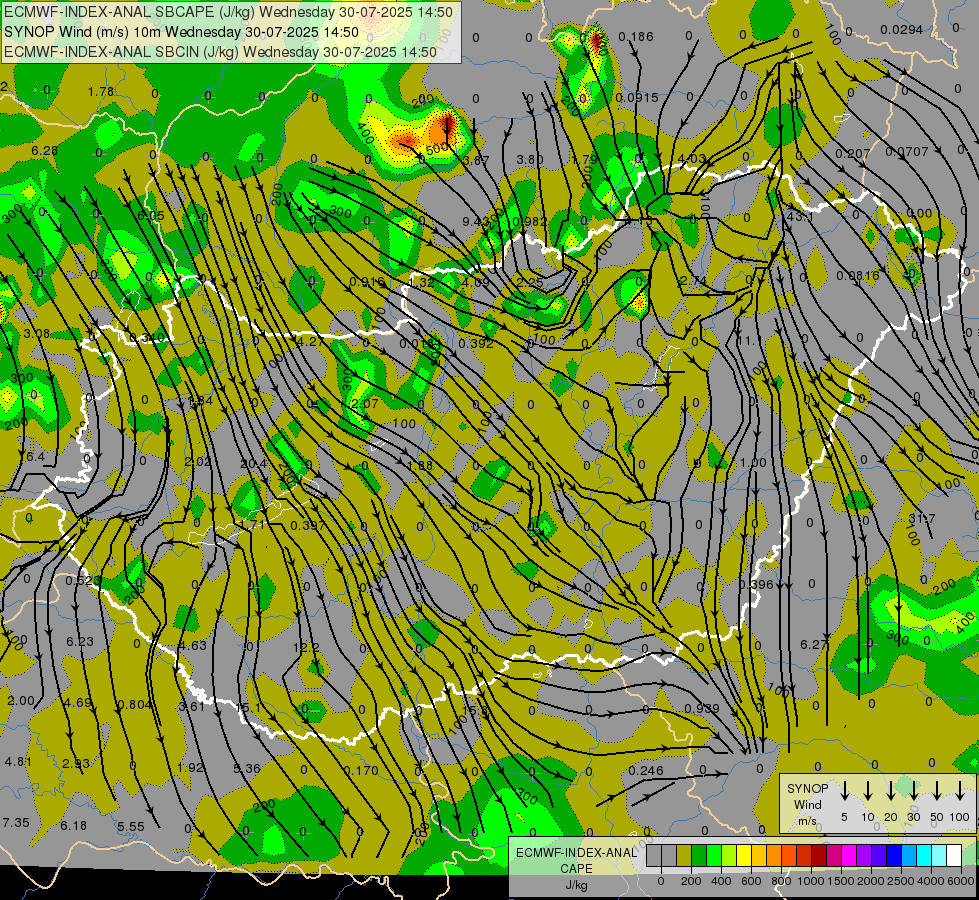Pick the white swatch at 6000
Viewport: 979px width, 900px height.
pyautogui.click(x=953, y=856)
